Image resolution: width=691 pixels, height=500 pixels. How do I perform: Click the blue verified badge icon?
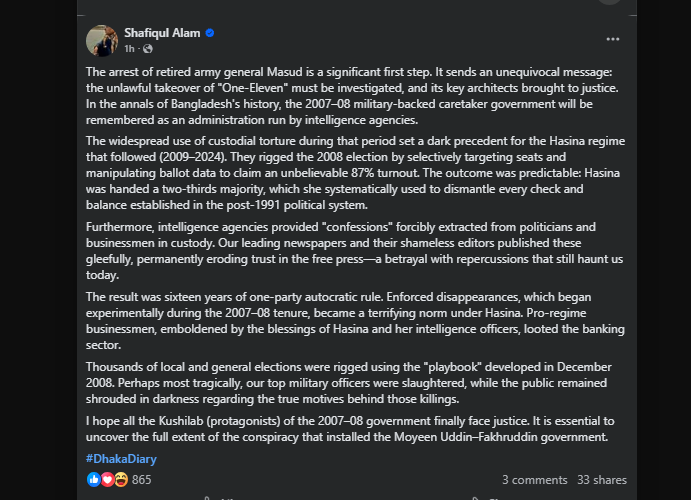210,33
